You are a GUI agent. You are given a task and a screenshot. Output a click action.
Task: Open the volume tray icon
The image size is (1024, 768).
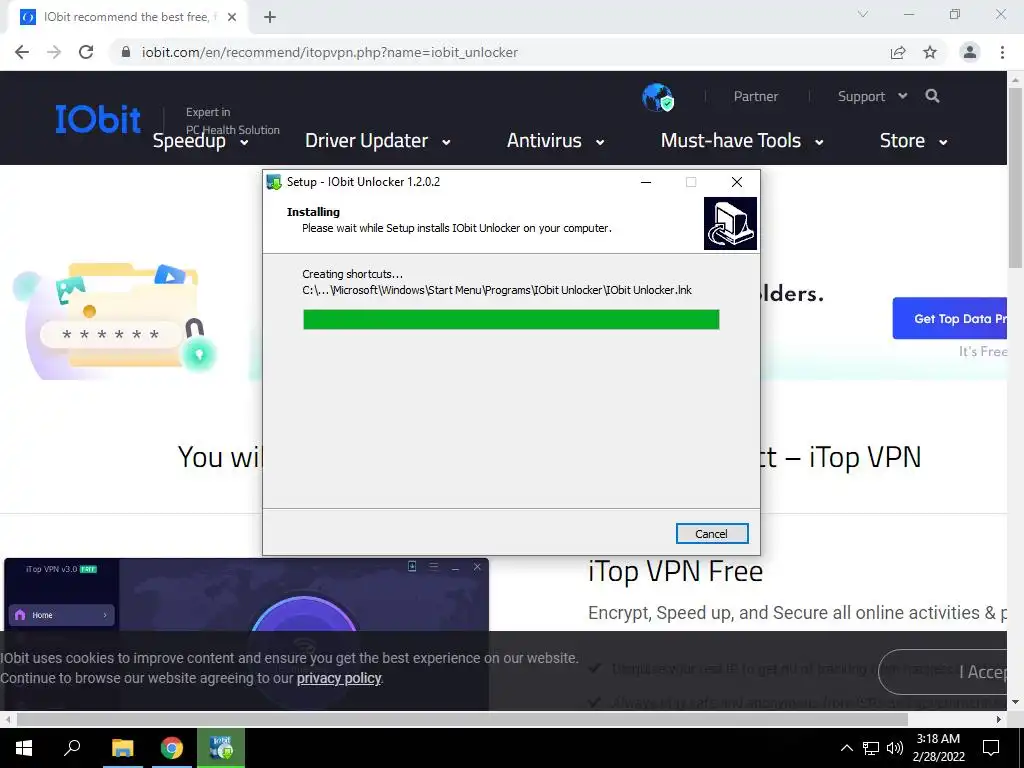point(895,748)
